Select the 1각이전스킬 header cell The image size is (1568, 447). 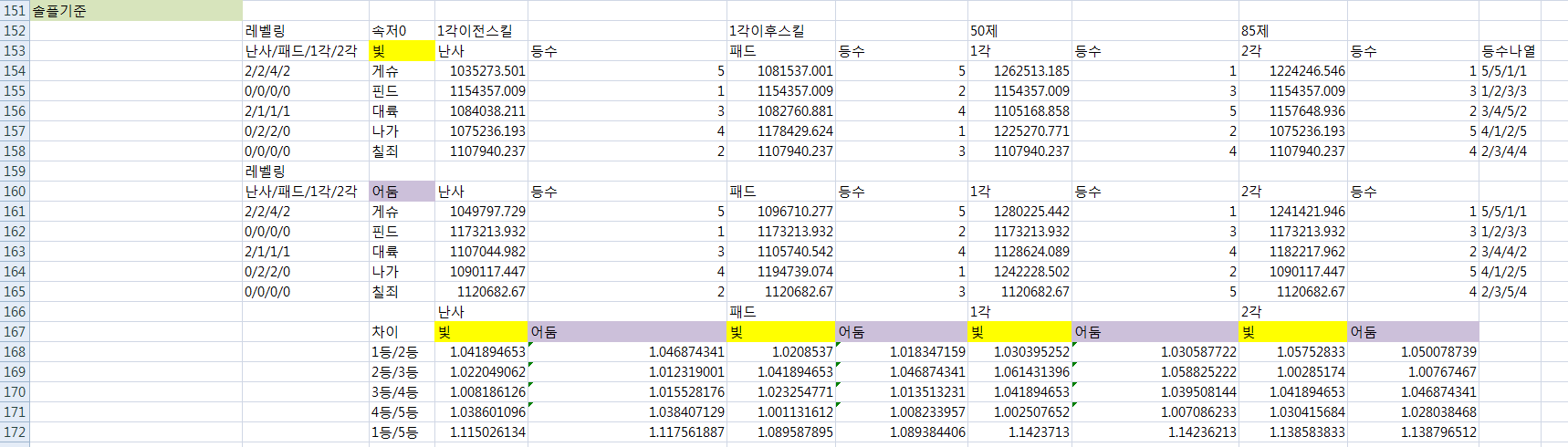click(480, 31)
